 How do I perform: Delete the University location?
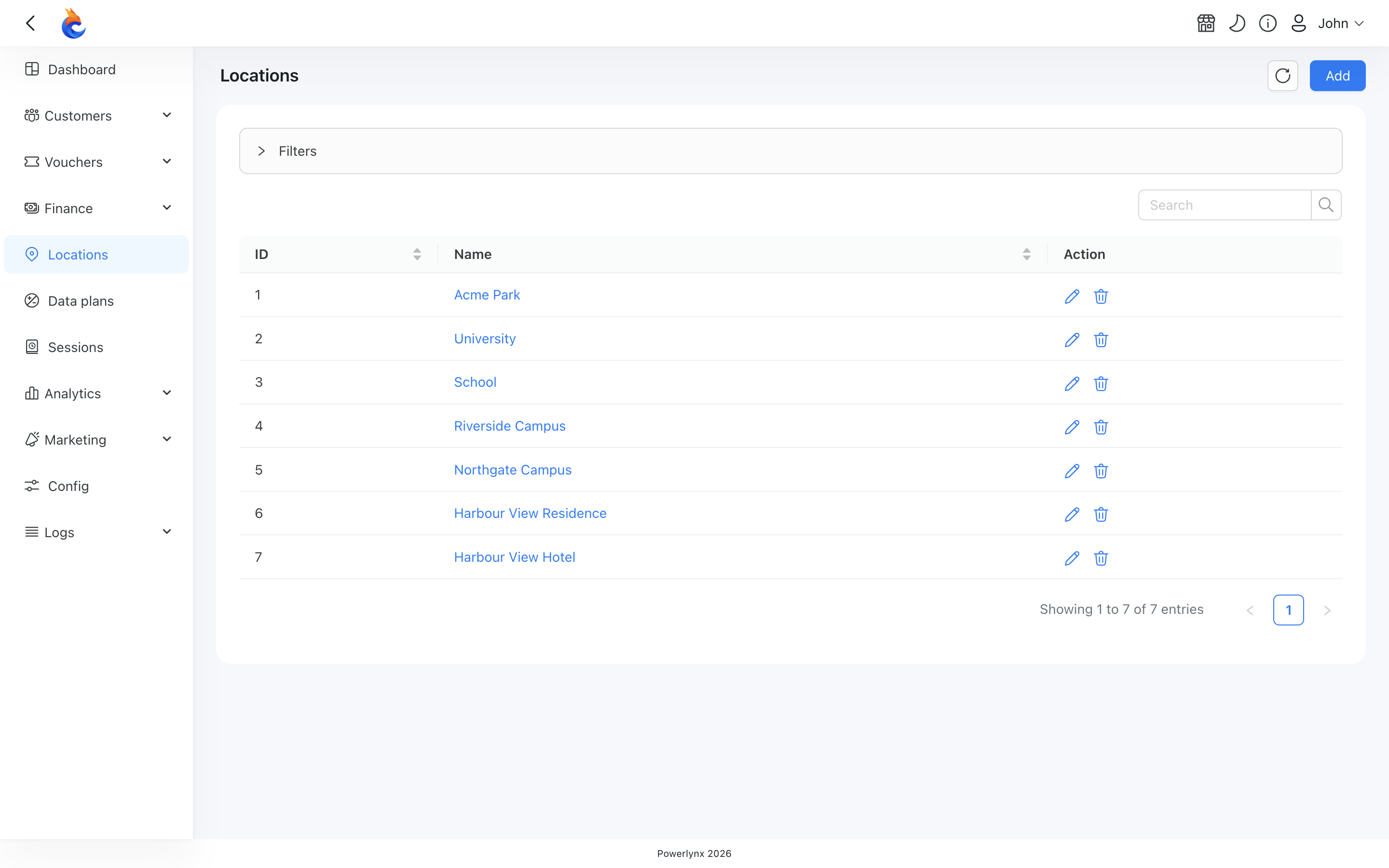pyautogui.click(x=1100, y=340)
